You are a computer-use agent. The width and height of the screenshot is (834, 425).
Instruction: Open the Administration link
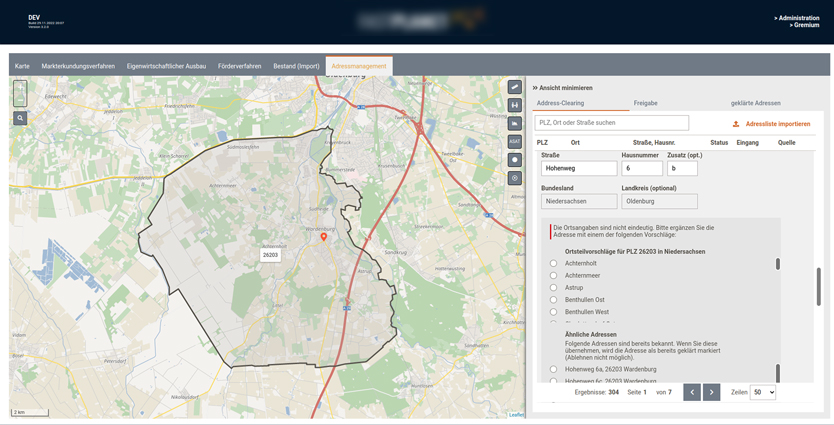tap(796, 18)
